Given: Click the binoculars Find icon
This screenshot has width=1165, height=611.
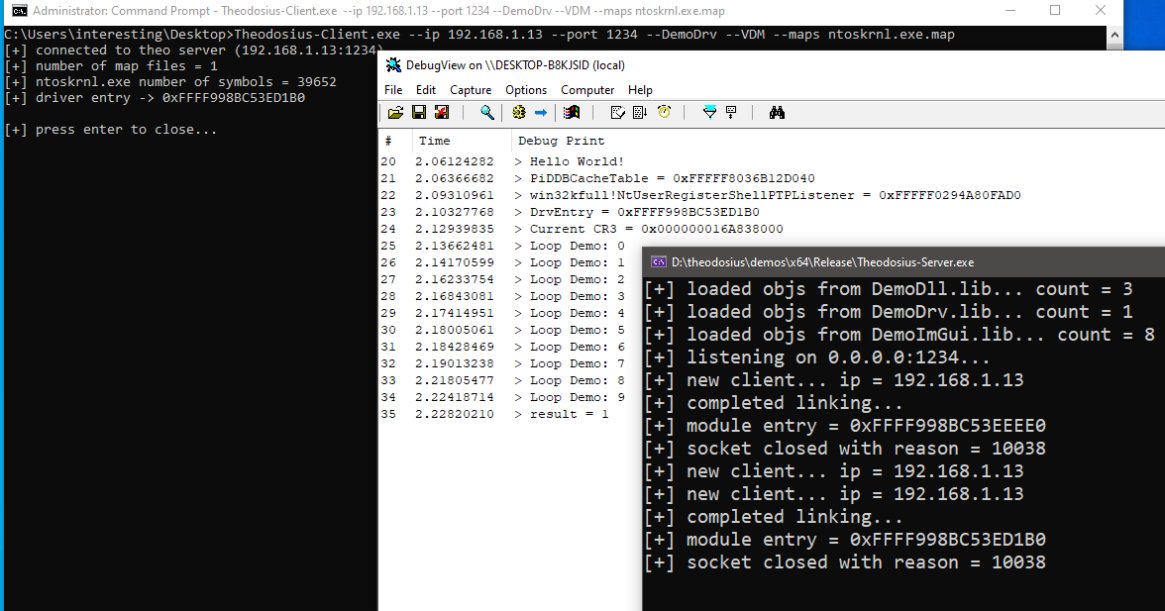Looking at the screenshot, I should pyautogui.click(x=777, y=113).
